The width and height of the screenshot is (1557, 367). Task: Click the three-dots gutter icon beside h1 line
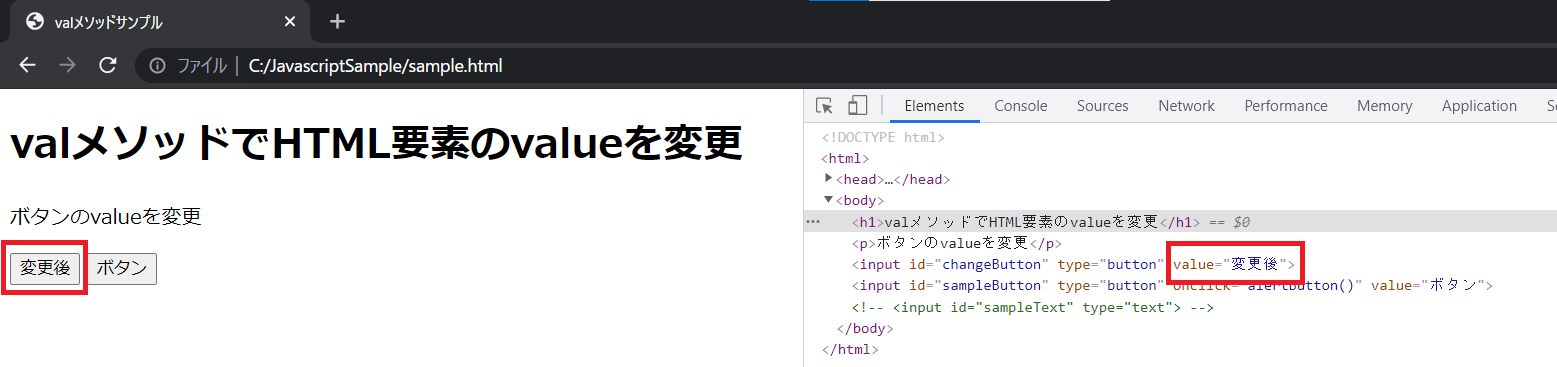coord(813,222)
